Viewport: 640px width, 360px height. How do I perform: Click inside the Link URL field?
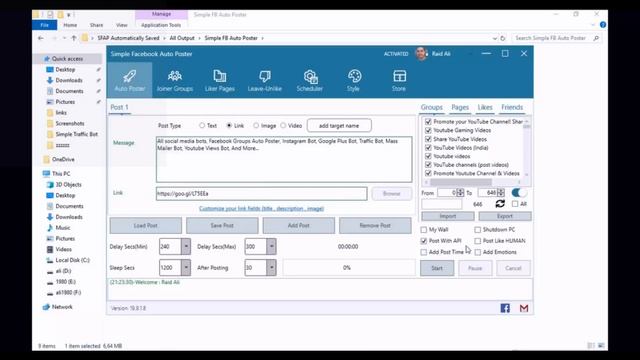coord(261,193)
